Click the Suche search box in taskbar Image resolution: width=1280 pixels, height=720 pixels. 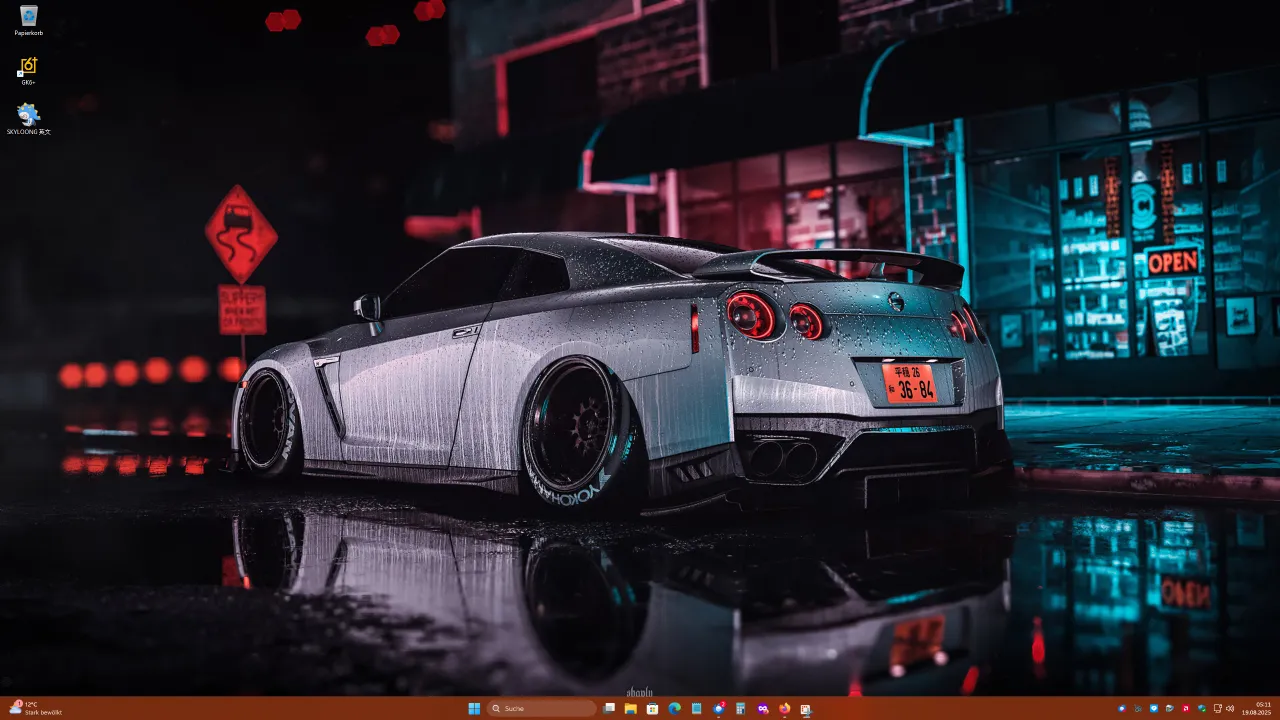pyautogui.click(x=541, y=708)
